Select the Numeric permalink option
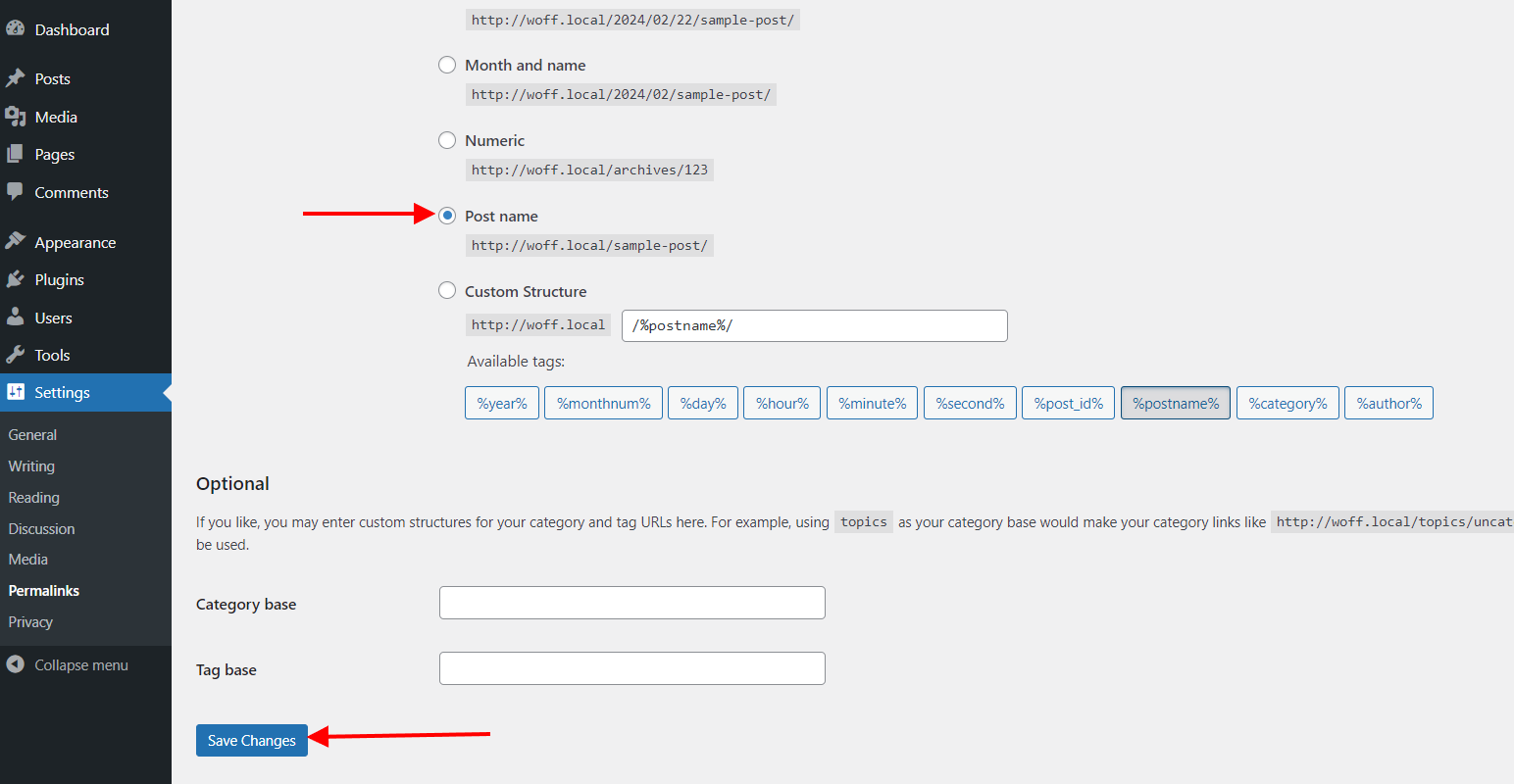The width and height of the screenshot is (1514, 784). (x=447, y=140)
